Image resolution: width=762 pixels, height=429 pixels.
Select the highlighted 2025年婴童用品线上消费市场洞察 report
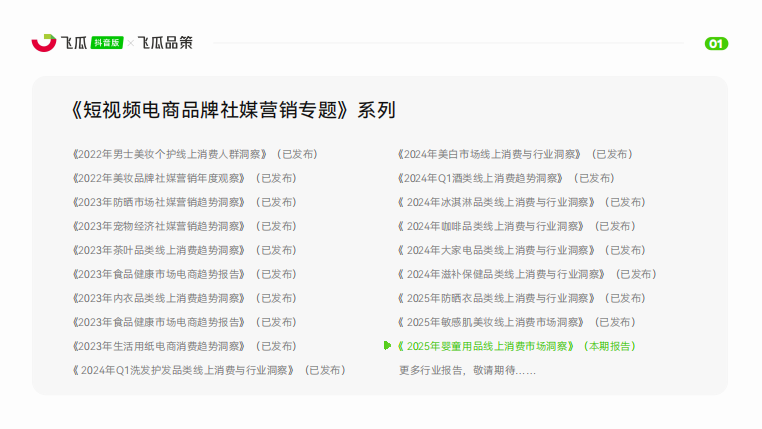pyautogui.click(x=486, y=346)
